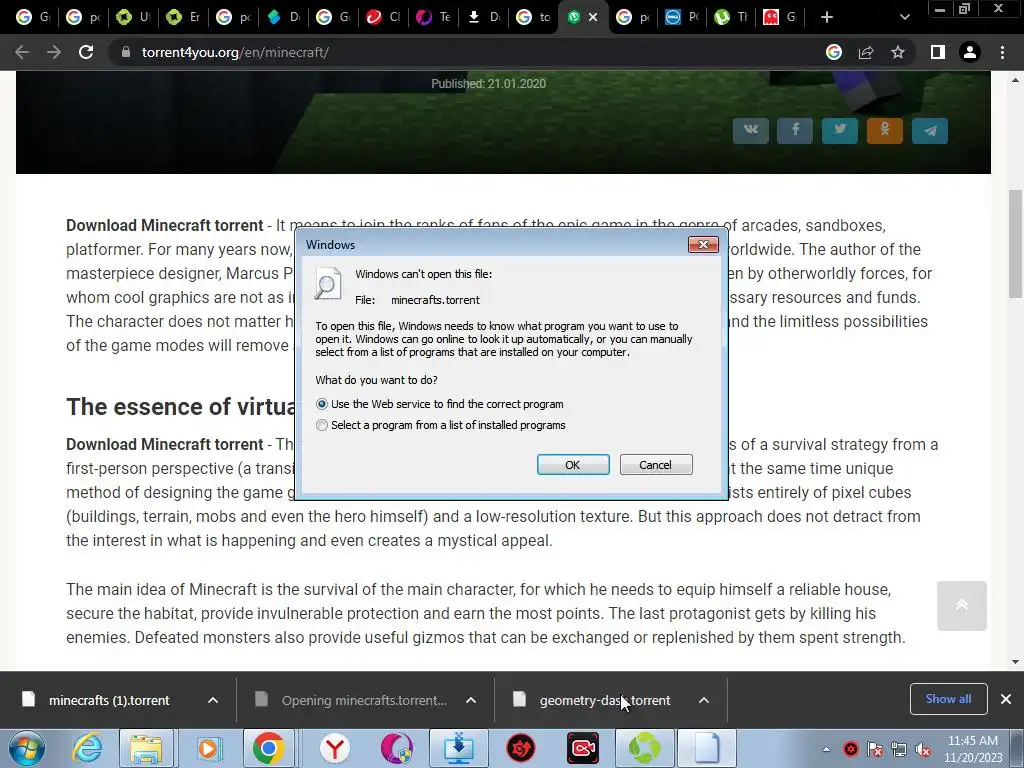Screen dimensions: 1024x768
Task: Cancel the Windows file dialog
Action: [x=656, y=465]
